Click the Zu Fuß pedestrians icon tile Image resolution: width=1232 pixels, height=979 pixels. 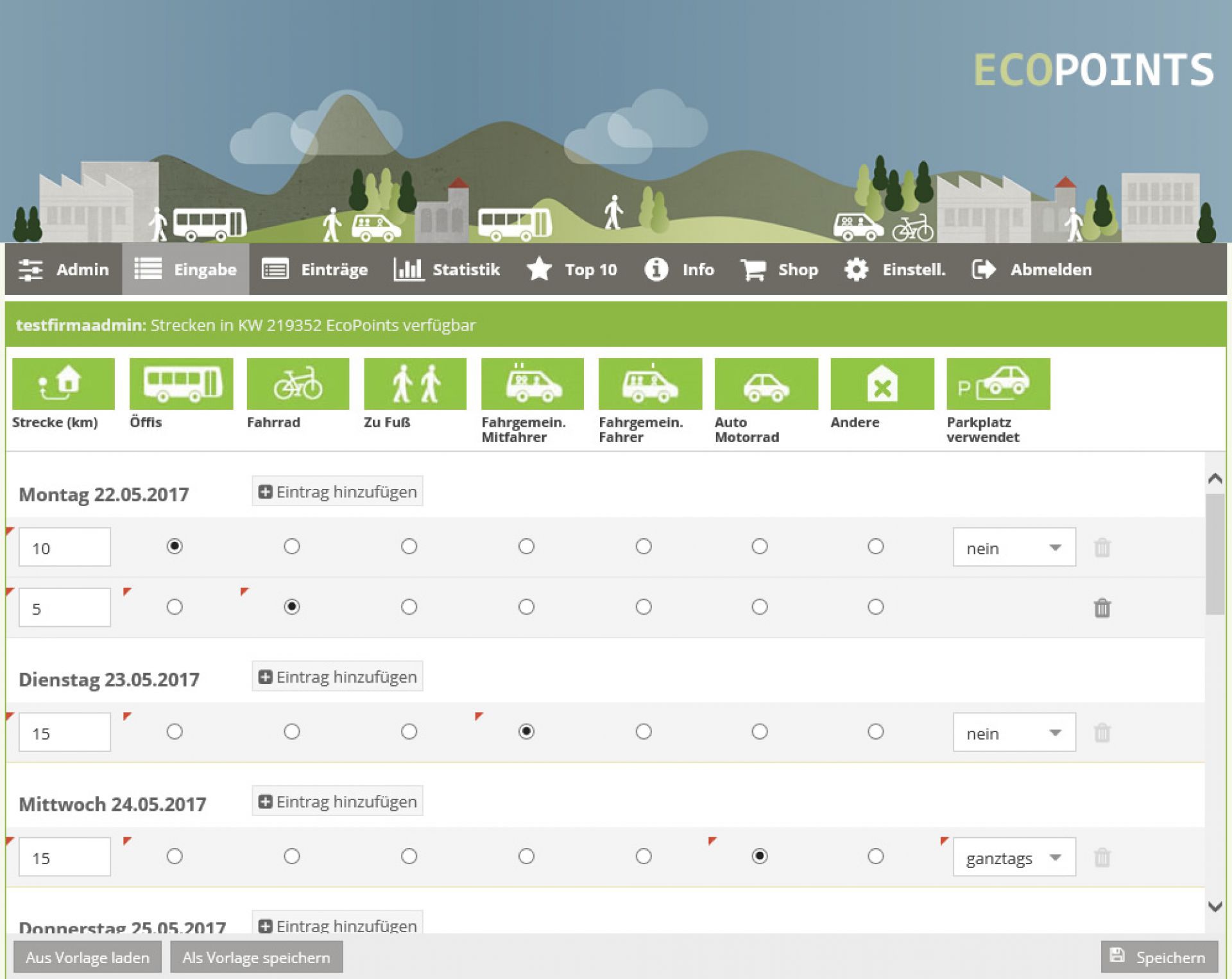click(415, 384)
